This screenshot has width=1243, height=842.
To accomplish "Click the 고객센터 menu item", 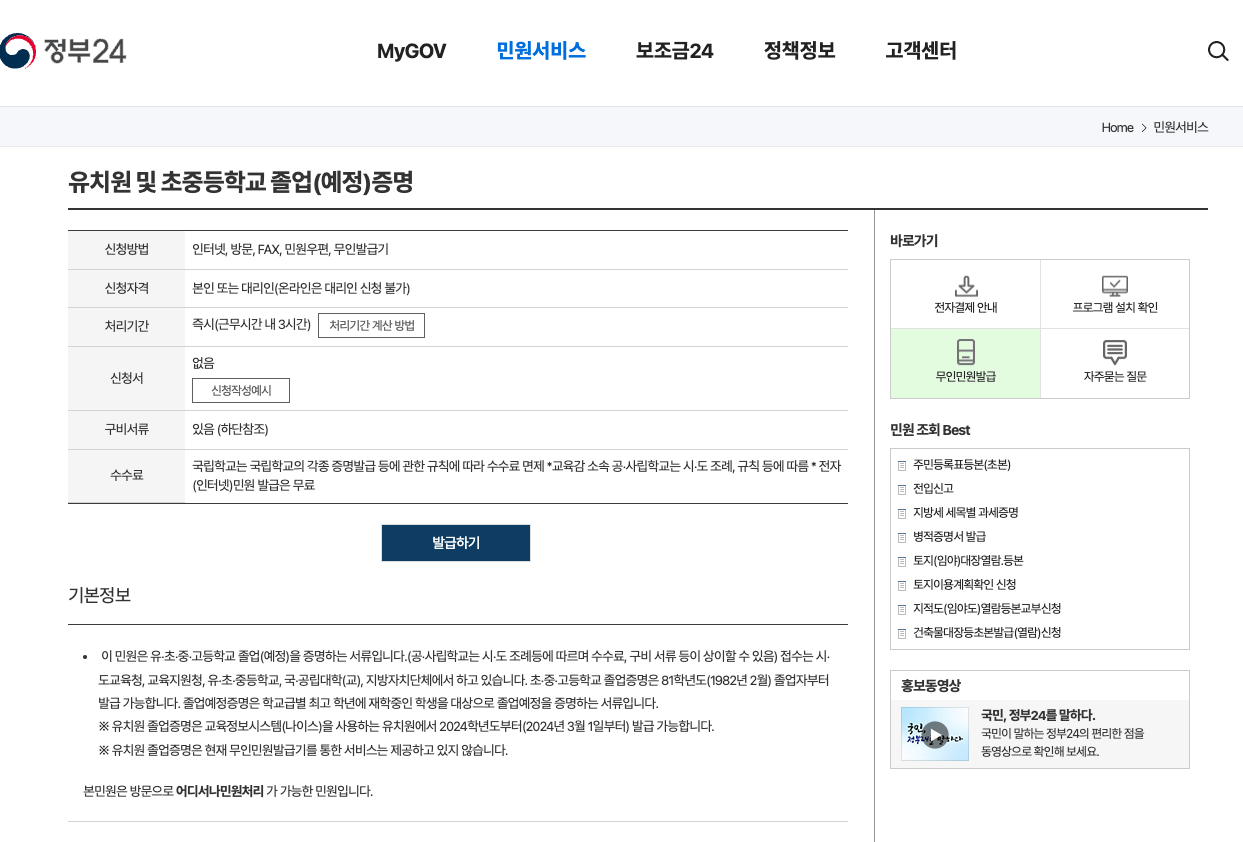I will pyautogui.click(x=919, y=50).
